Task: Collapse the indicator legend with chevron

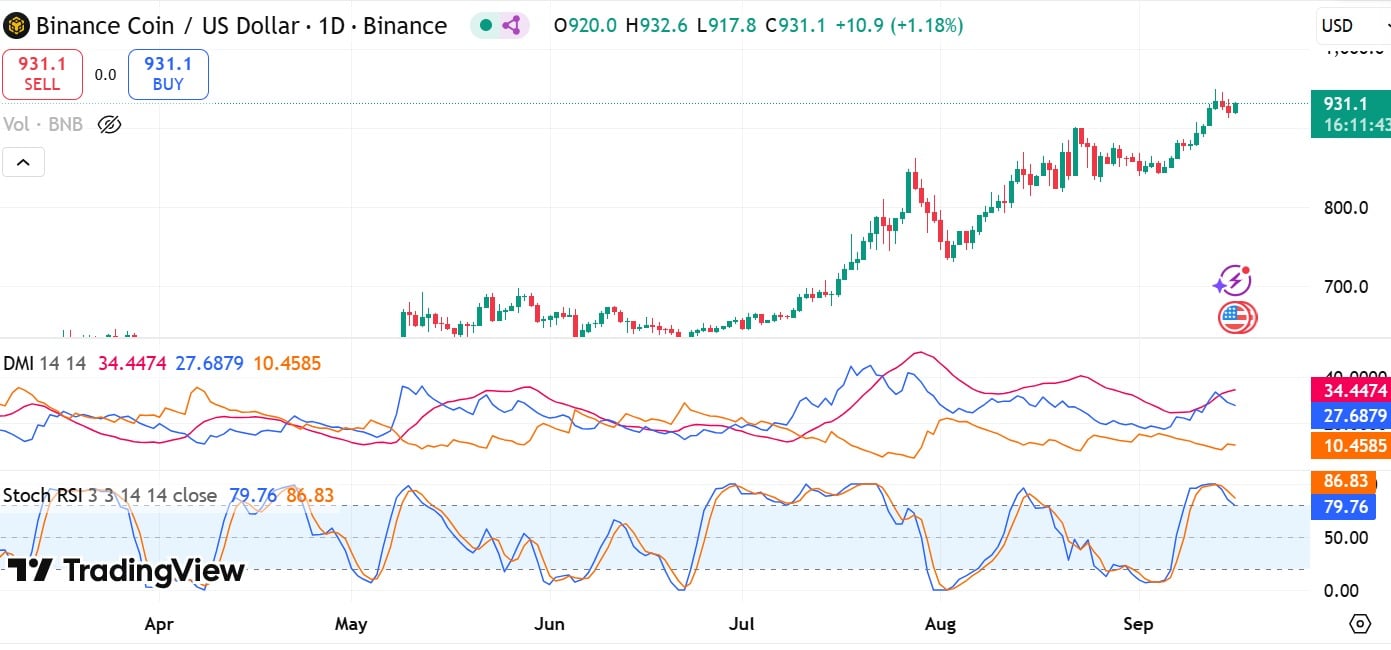Action: coord(23,161)
